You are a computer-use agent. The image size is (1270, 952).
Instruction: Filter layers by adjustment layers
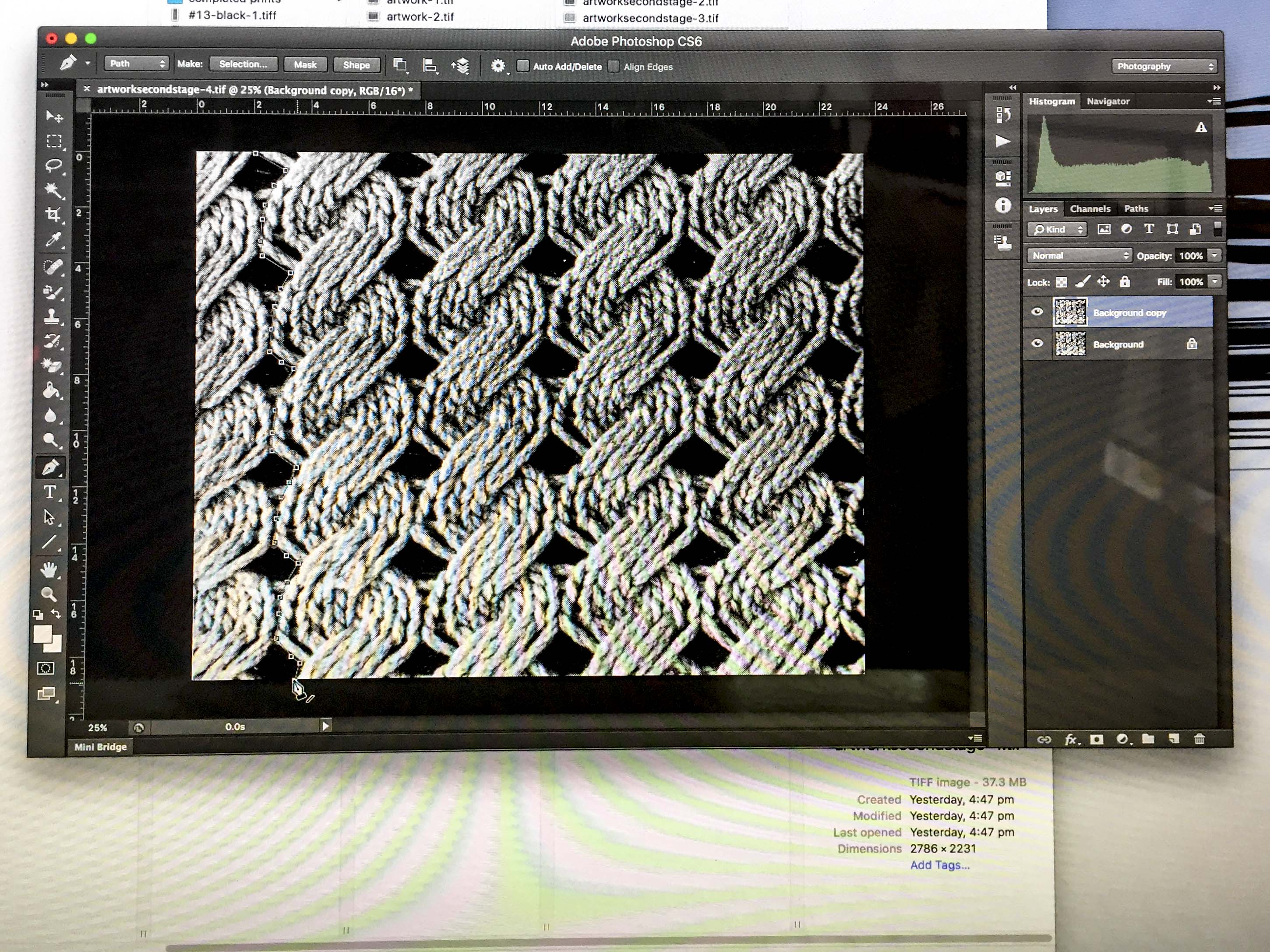pyautogui.click(x=1126, y=229)
